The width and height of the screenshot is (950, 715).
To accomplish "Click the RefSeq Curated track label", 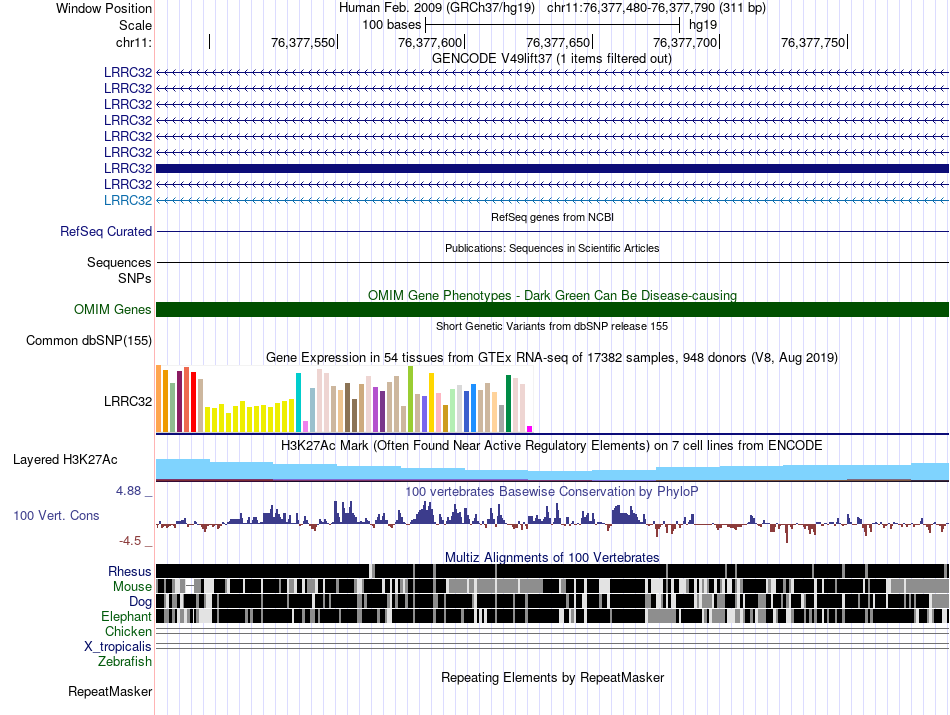I will (106, 231).
